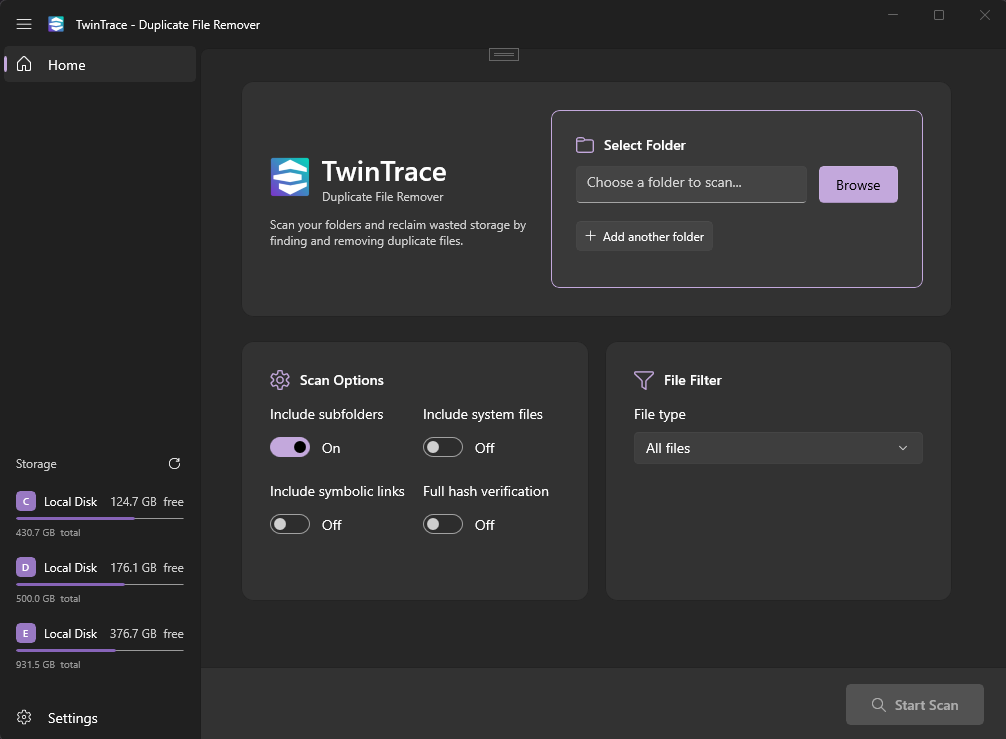Screen dimensions: 1006x739
Task: Click the large TwinTrace logo
Action: [290, 176]
